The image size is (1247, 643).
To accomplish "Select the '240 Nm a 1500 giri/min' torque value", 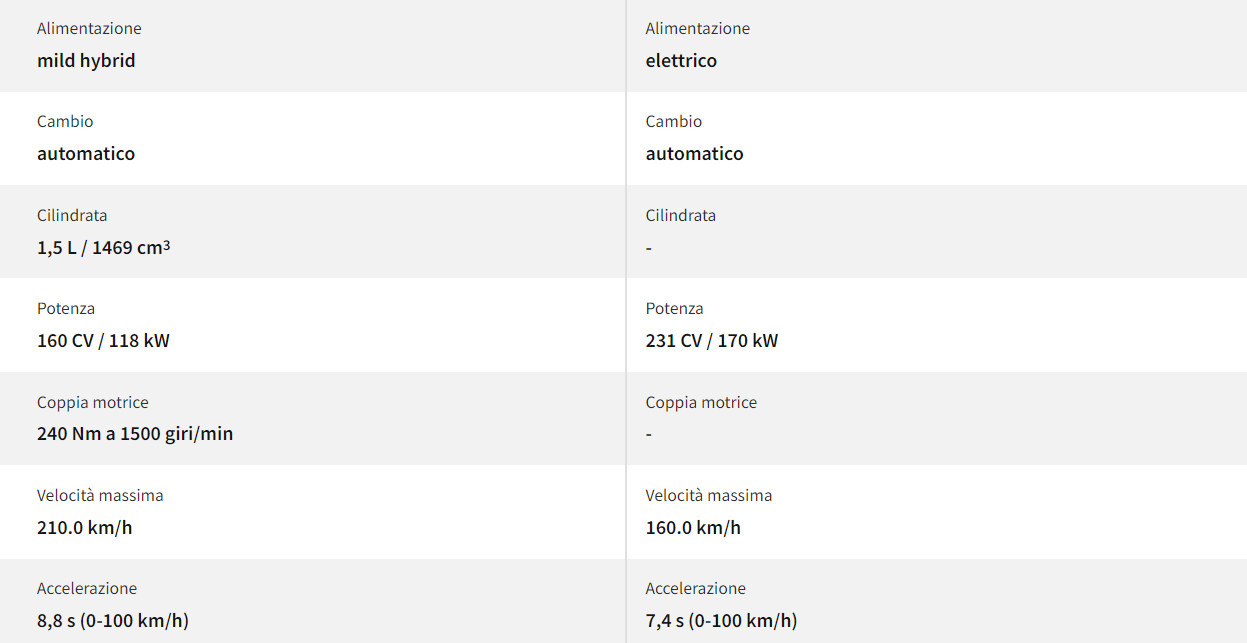I will pos(135,434).
